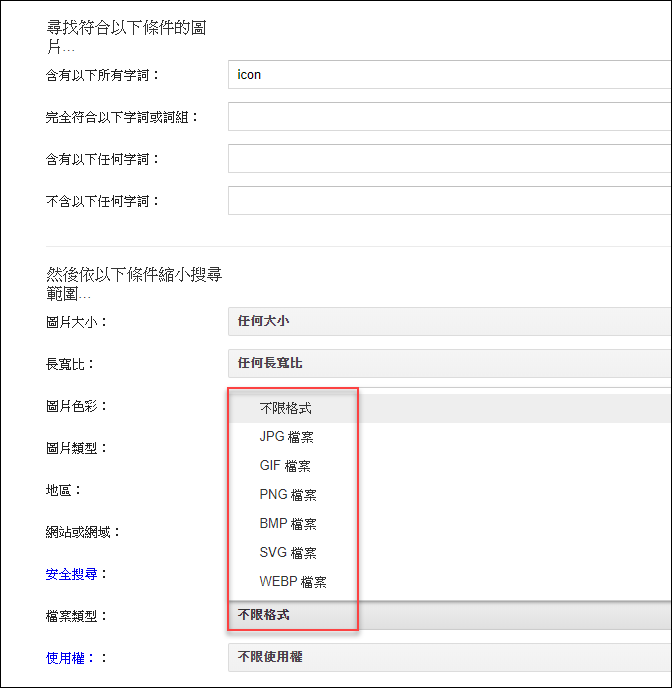This screenshot has height=688, width=672.
Task: Click the 圖片大小 label text
Action: pos(76,322)
